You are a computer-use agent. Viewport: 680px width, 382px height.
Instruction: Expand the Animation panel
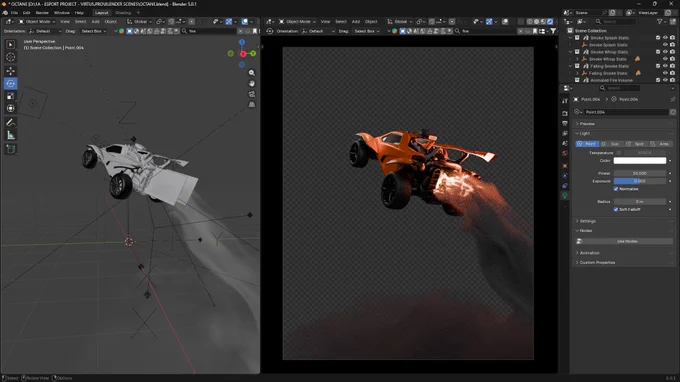589,253
